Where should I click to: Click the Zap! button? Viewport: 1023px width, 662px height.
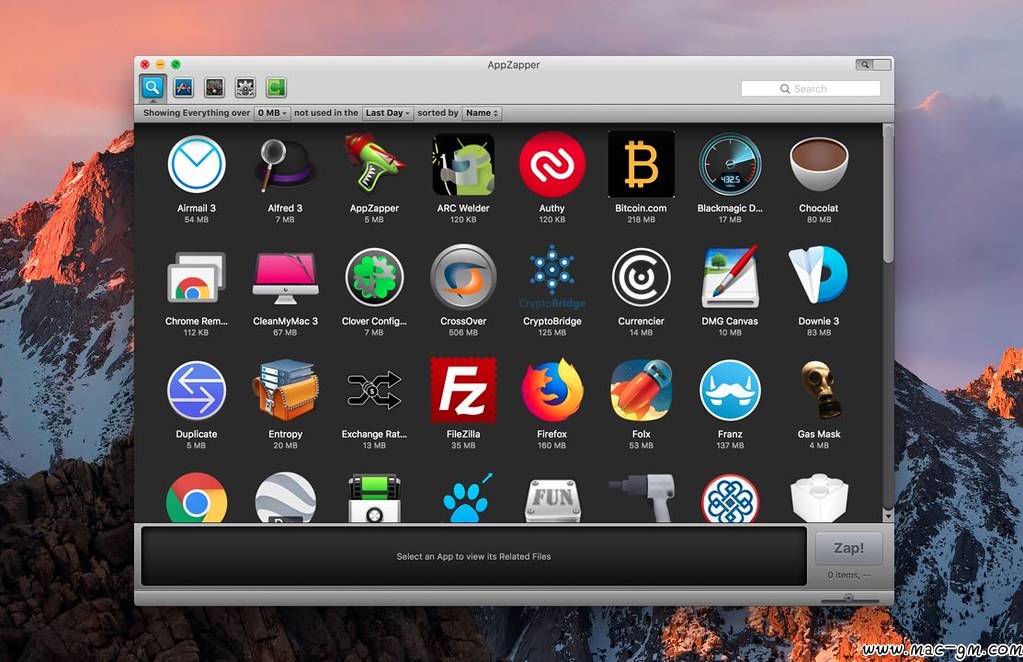click(x=848, y=548)
